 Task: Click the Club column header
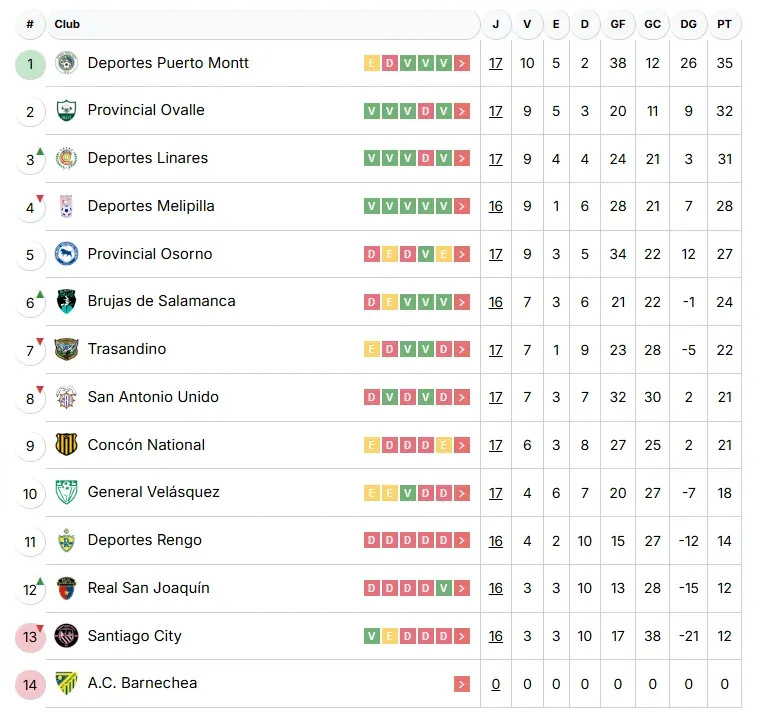click(x=68, y=24)
